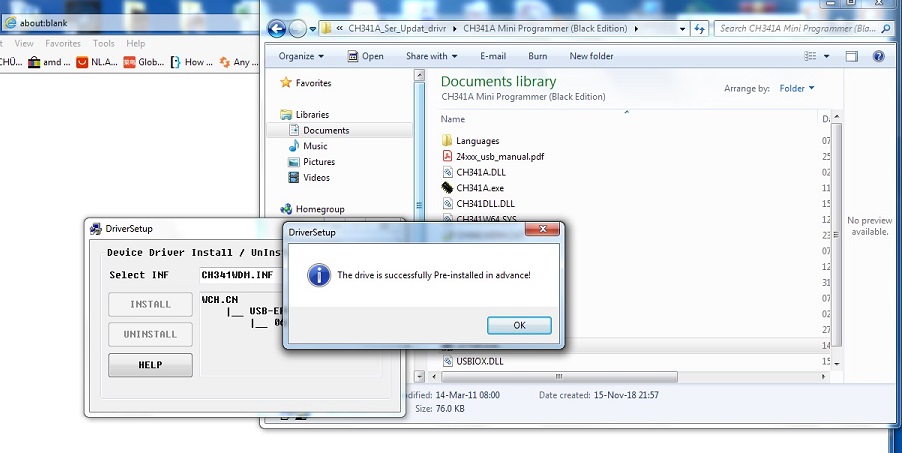This screenshot has width=902, height=453.
Task: Select the Languages folder
Action: click(477, 140)
